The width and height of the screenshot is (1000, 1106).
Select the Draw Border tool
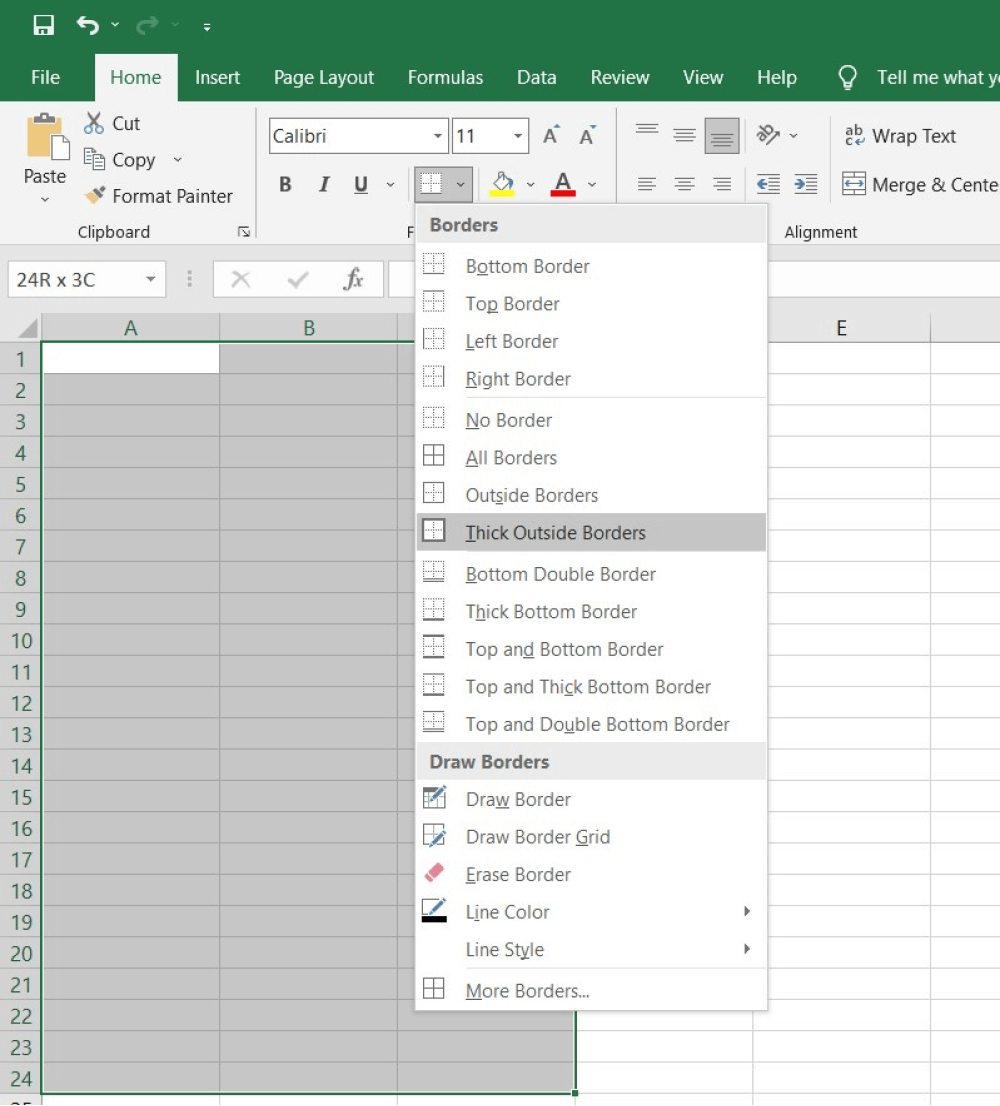click(517, 799)
